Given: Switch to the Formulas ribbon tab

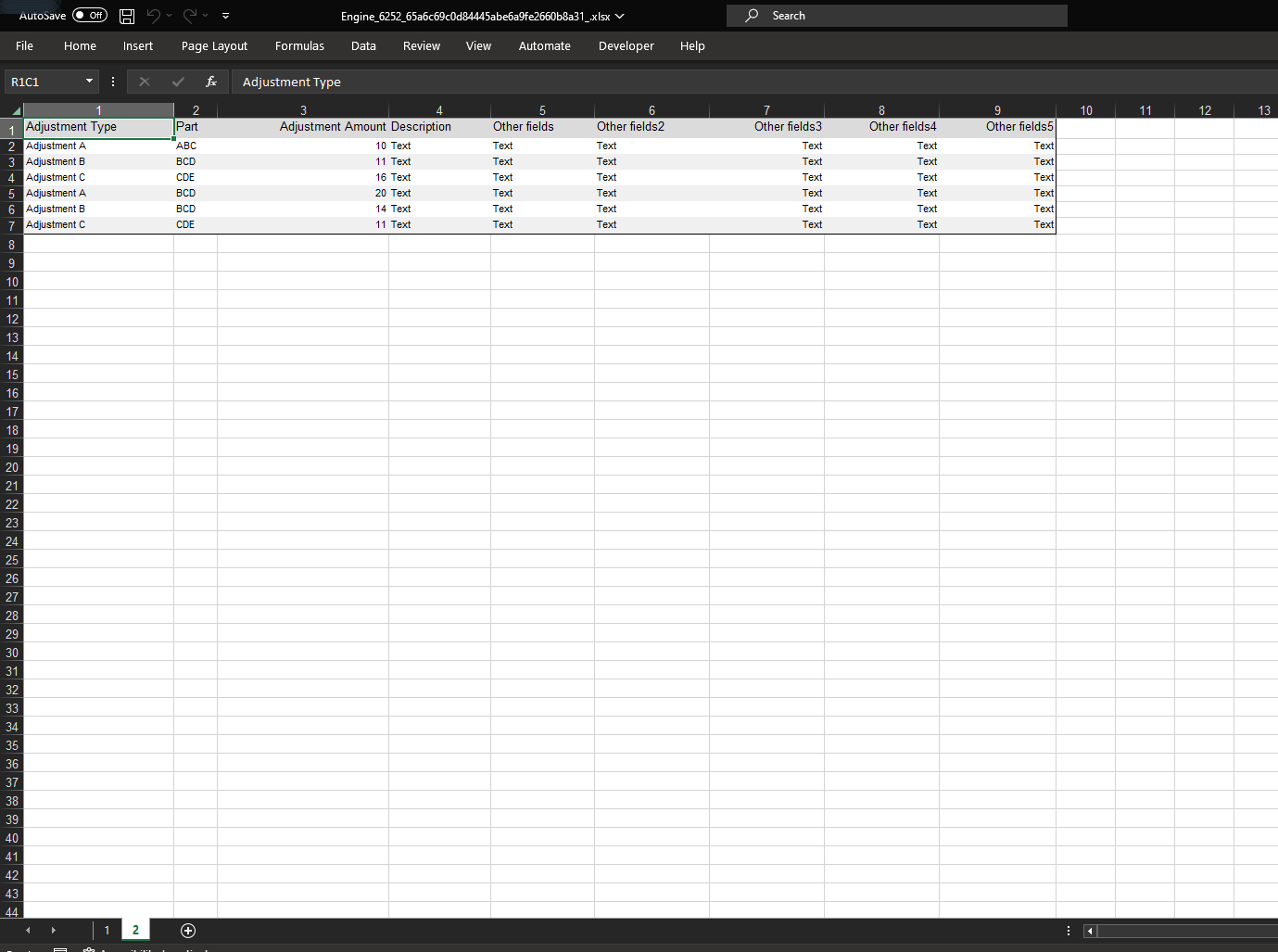Looking at the screenshot, I should click(x=299, y=45).
